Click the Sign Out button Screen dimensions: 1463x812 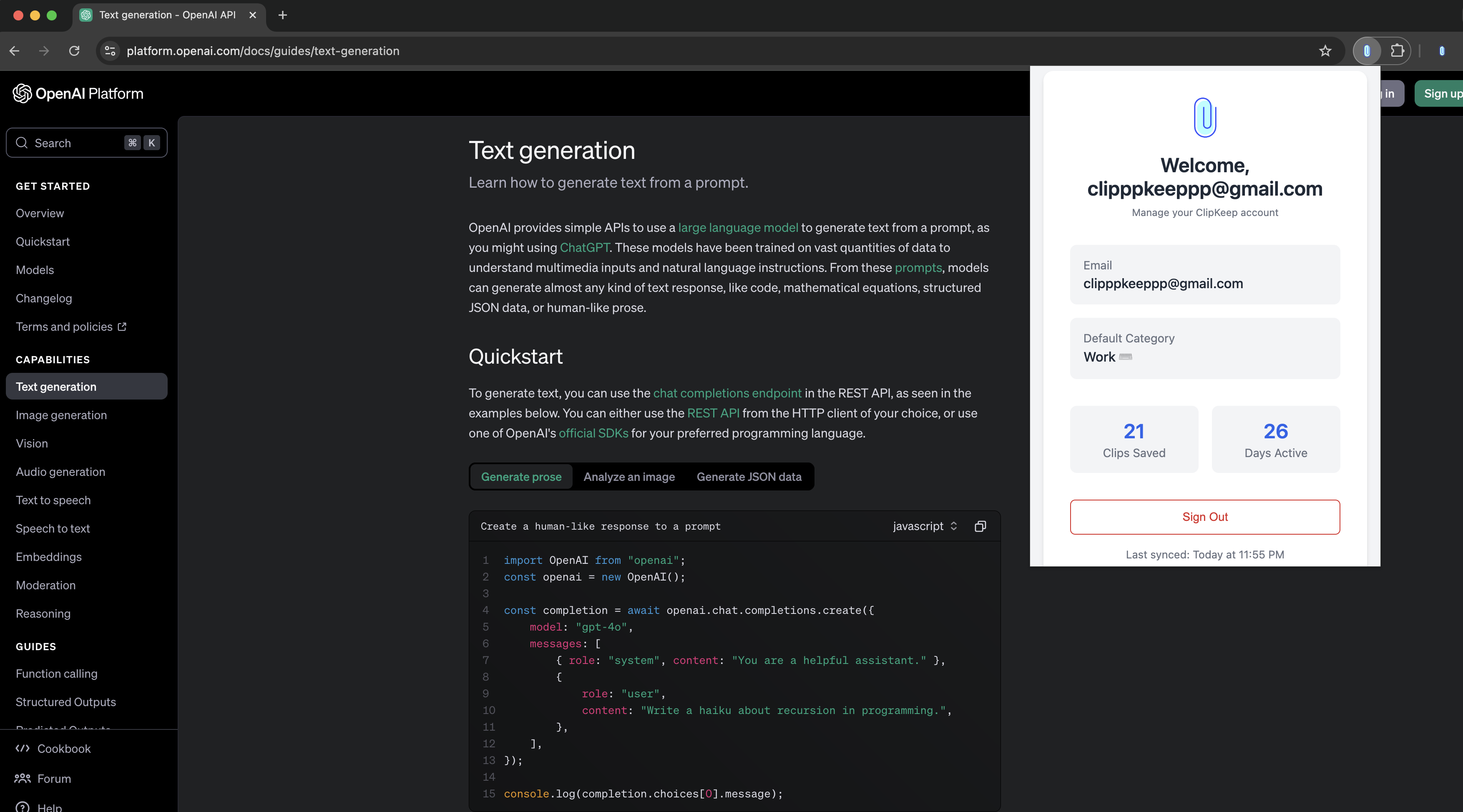[x=1205, y=517]
